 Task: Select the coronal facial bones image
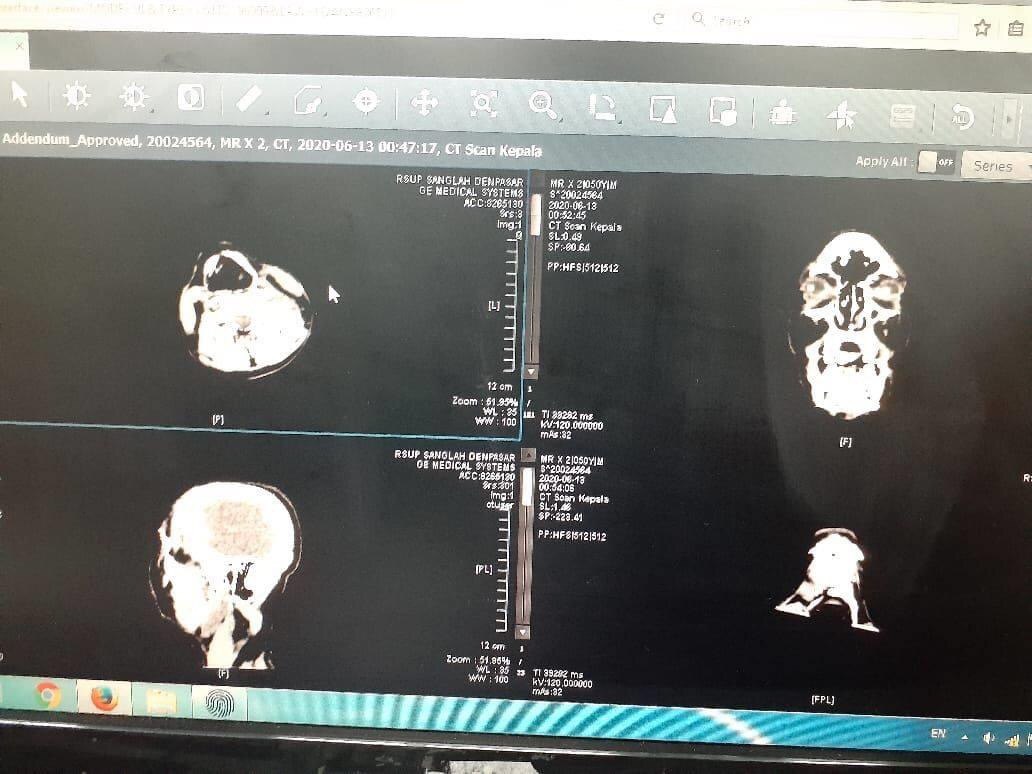[849, 324]
